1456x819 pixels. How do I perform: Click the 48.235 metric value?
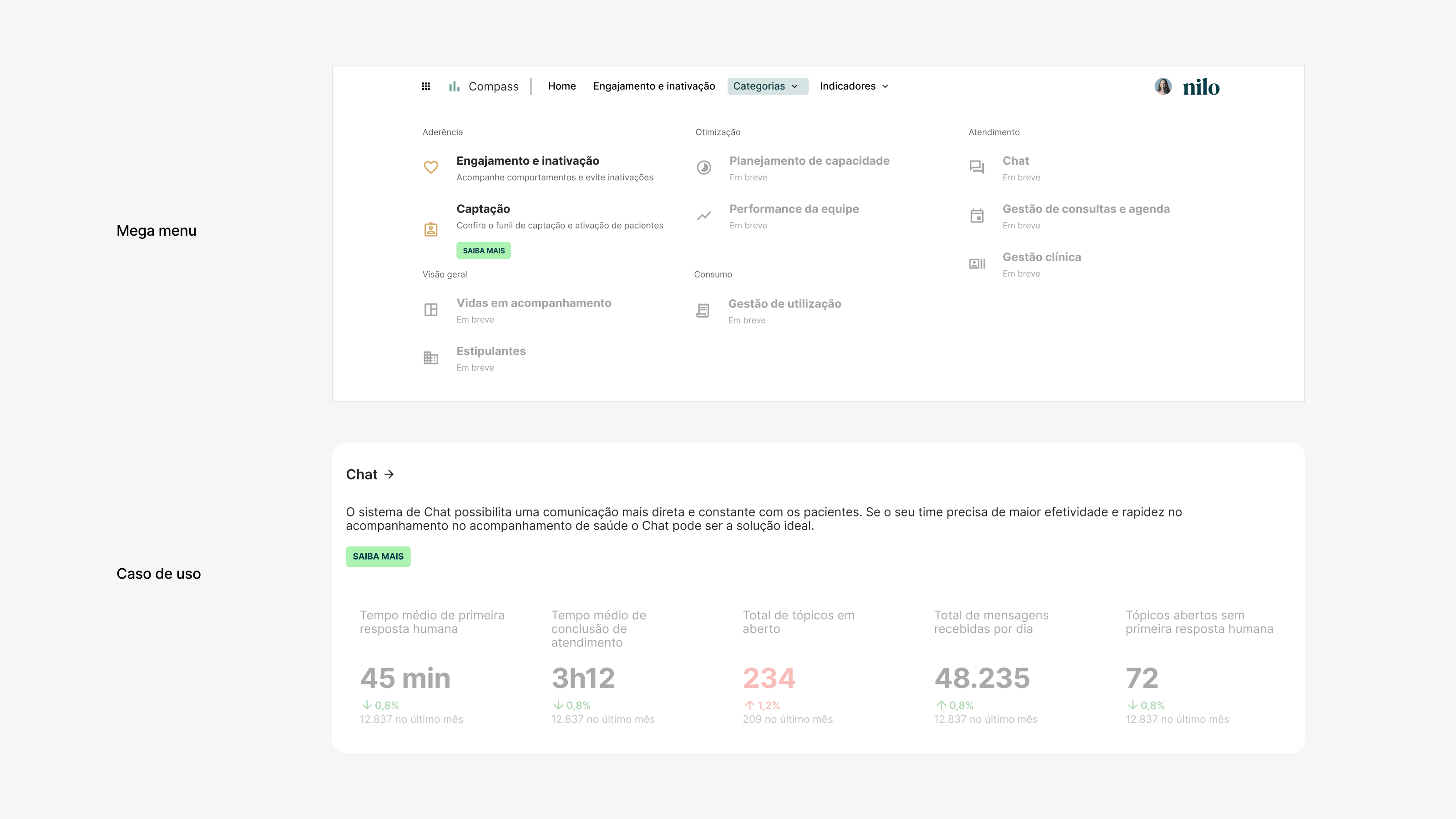point(982,677)
